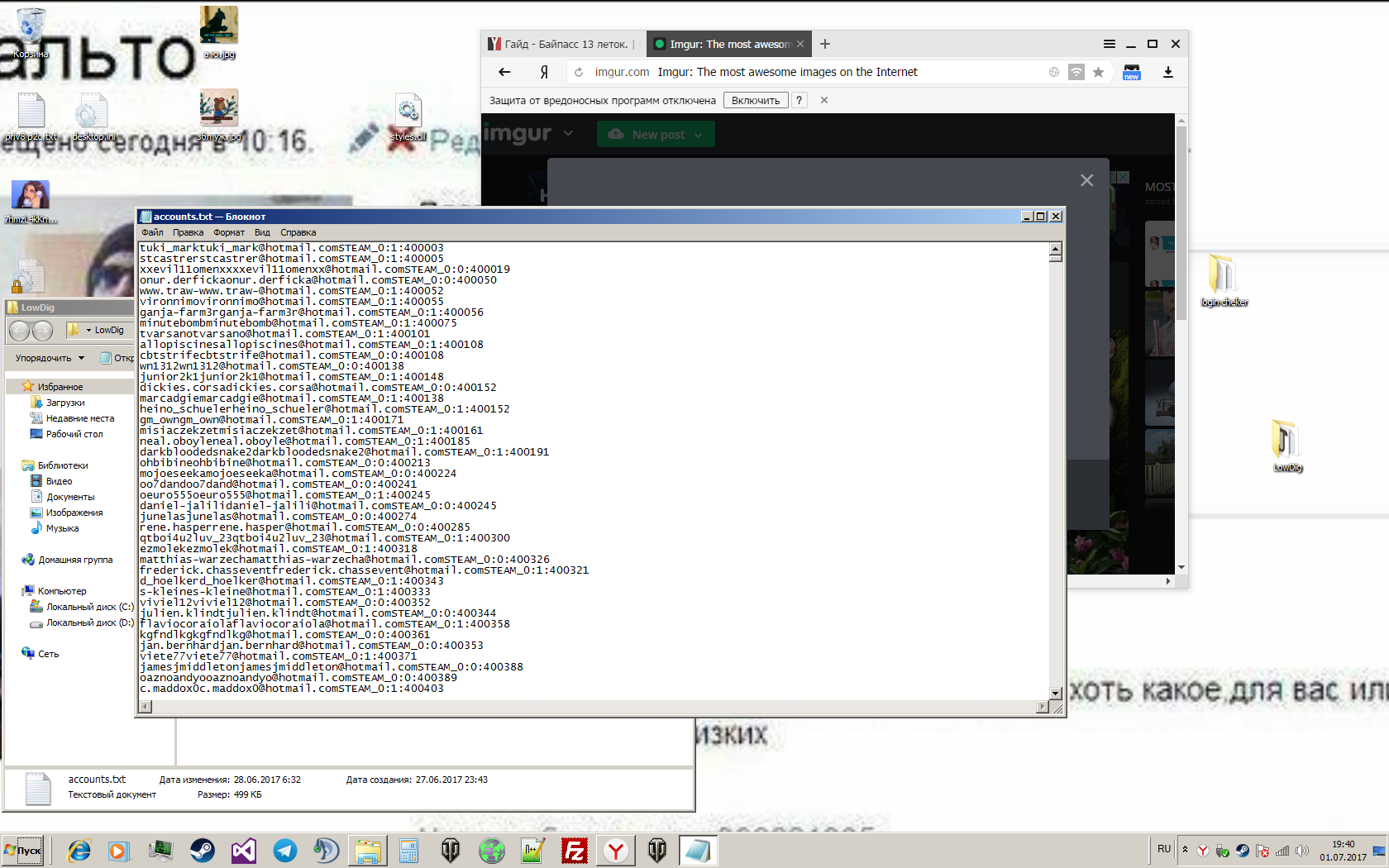Launch Telegram from the taskbar
This screenshot has height=868, width=1389.
point(285,851)
